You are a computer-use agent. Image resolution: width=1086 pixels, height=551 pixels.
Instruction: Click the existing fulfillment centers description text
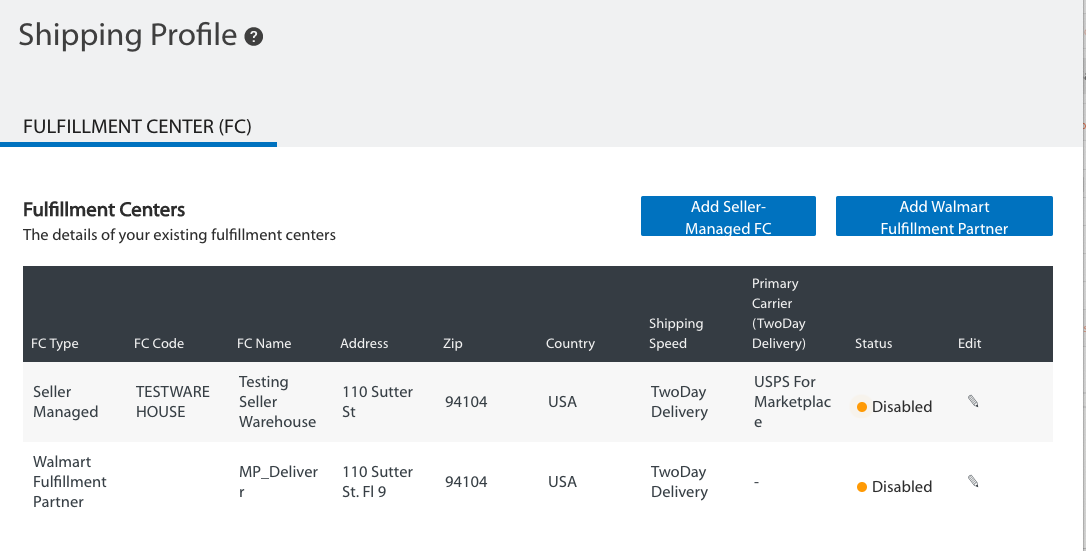coord(179,235)
